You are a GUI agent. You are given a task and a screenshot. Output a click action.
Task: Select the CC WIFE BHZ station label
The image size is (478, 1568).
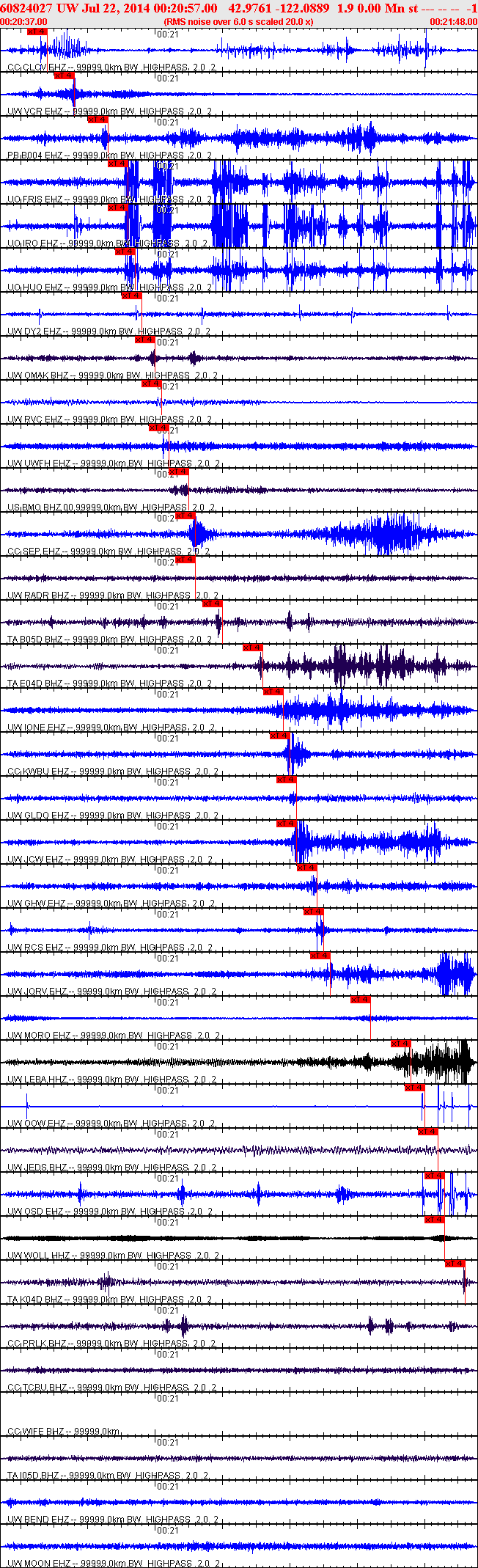[x=63, y=1432]
